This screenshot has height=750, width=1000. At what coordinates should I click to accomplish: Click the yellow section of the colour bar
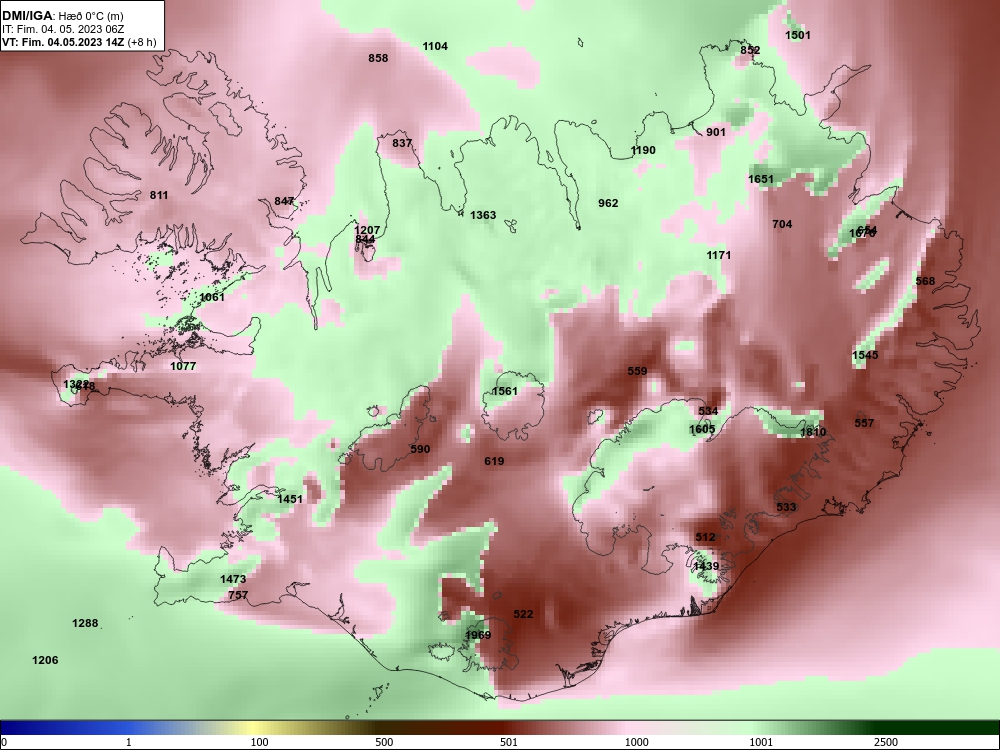(255, 728)
